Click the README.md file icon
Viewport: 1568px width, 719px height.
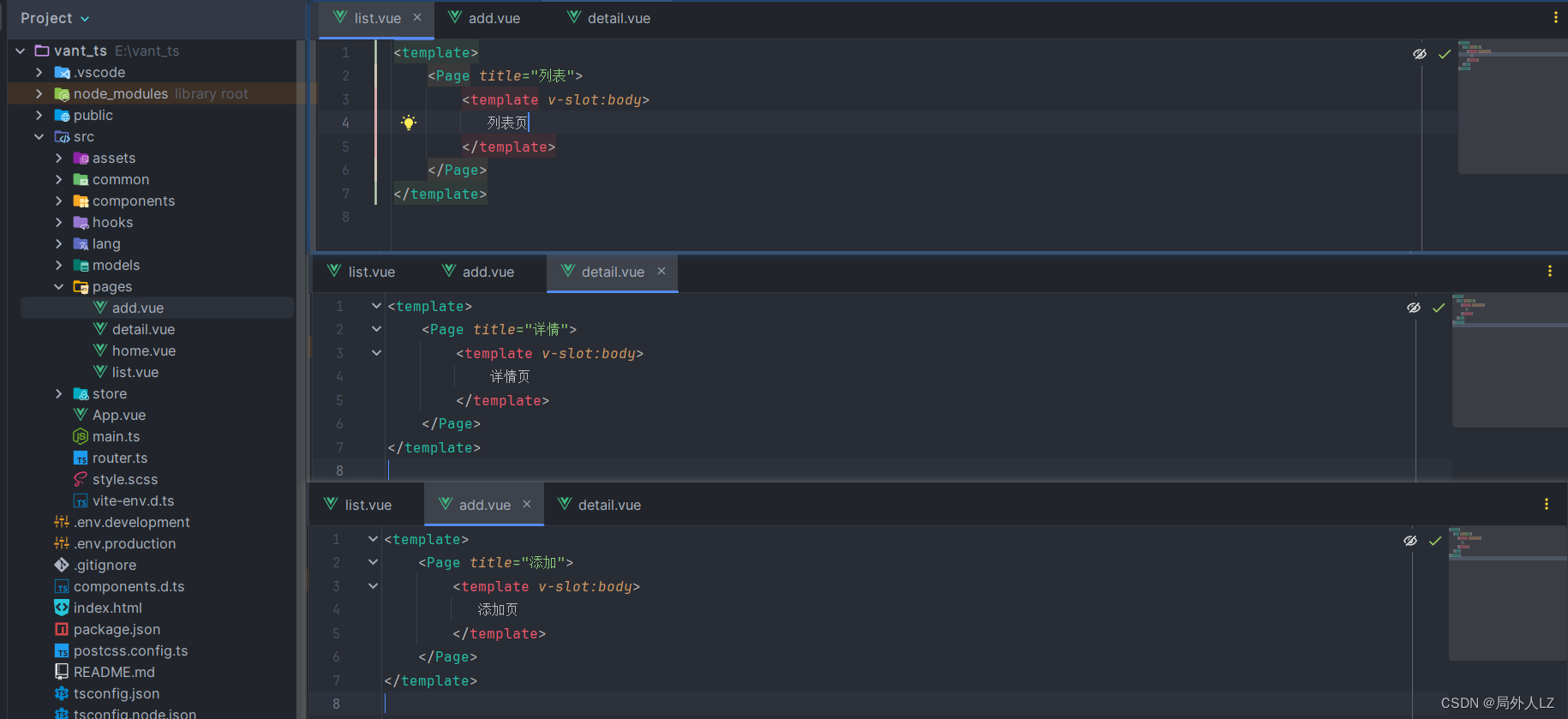(x=62, y=672)
